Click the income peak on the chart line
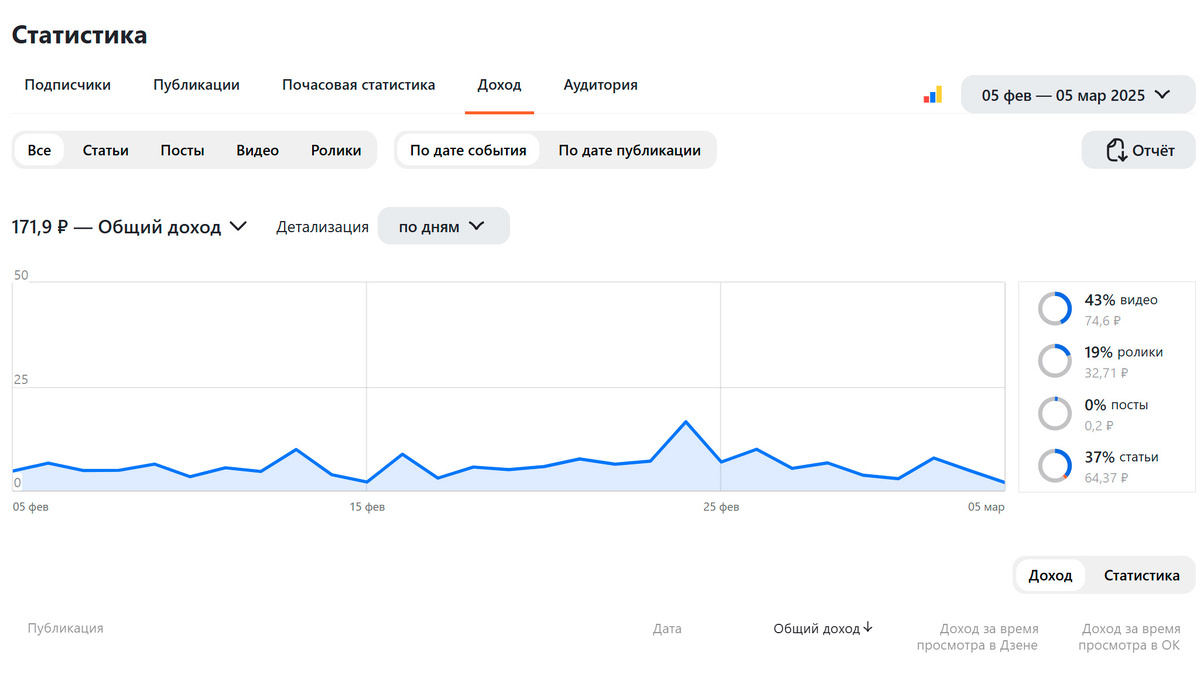The height and width of the screenshot is (676, 1200). [686, 422]
